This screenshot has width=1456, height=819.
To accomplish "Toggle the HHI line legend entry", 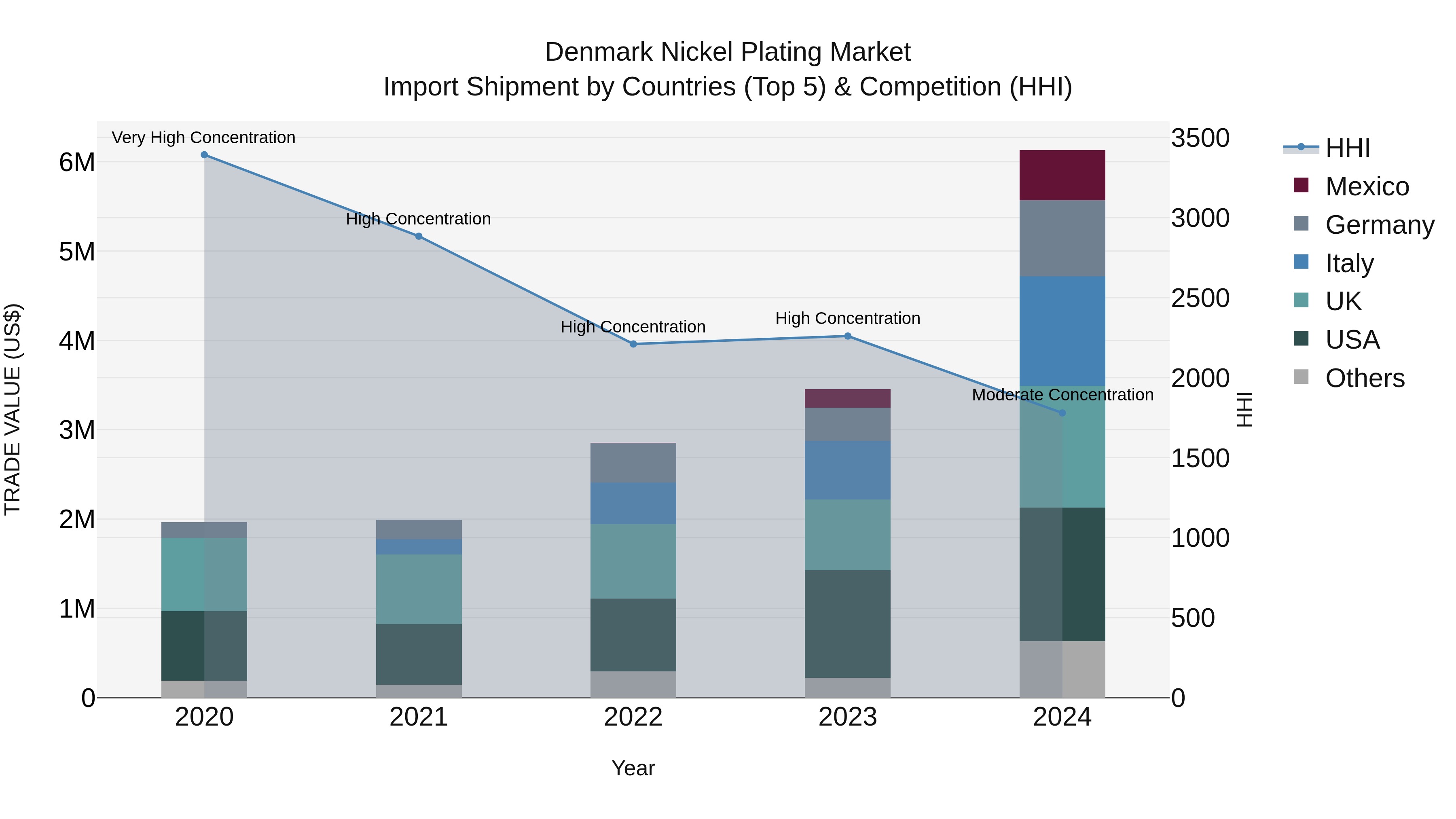I will coord(1326,148).
